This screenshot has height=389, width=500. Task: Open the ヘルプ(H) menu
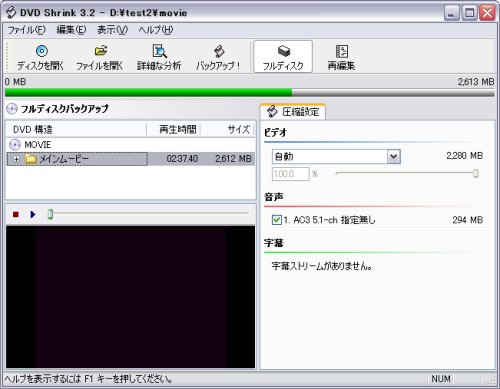(x=156, y=30)
